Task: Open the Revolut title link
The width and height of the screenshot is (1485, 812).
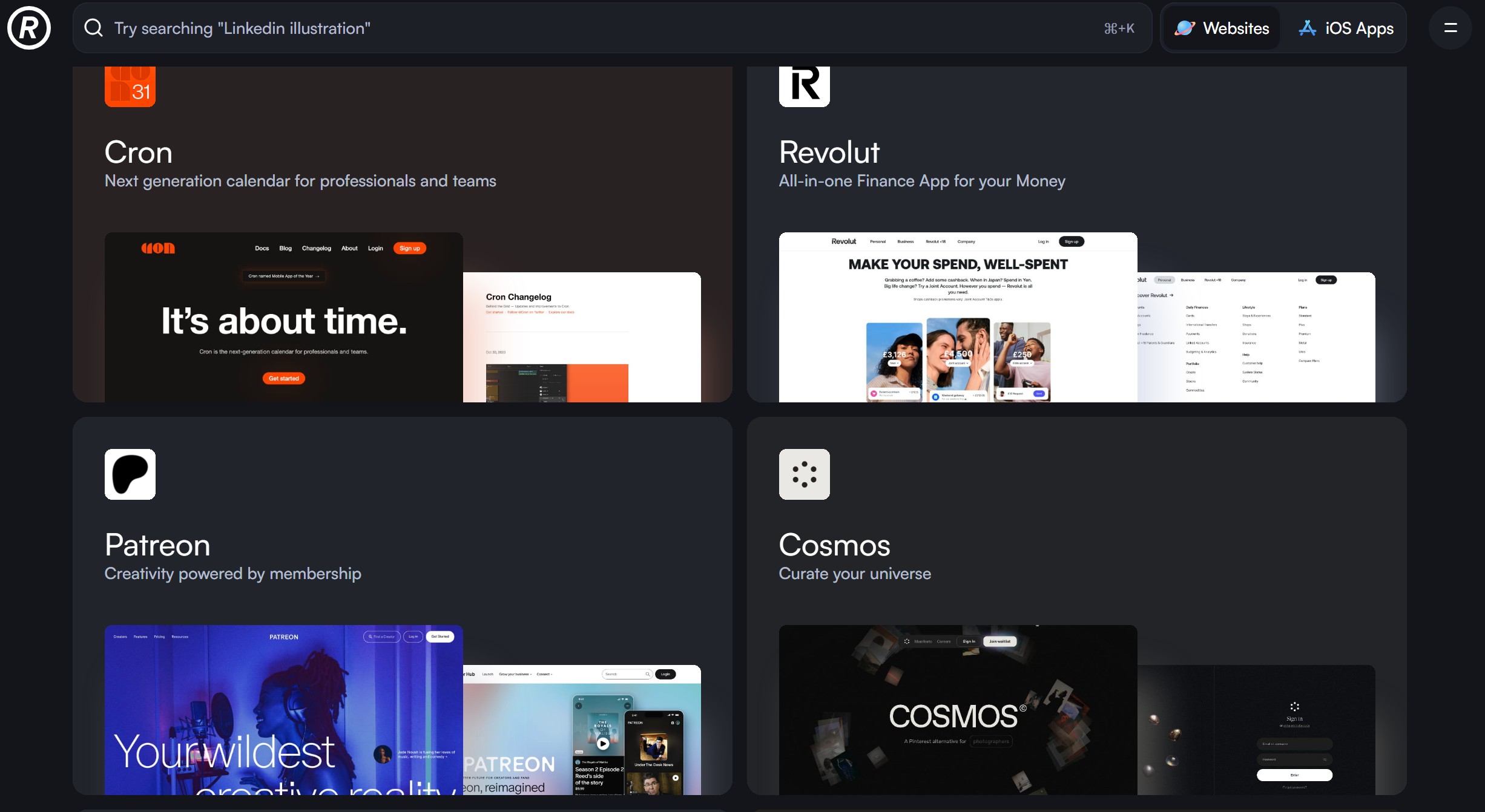Action: 829,152
